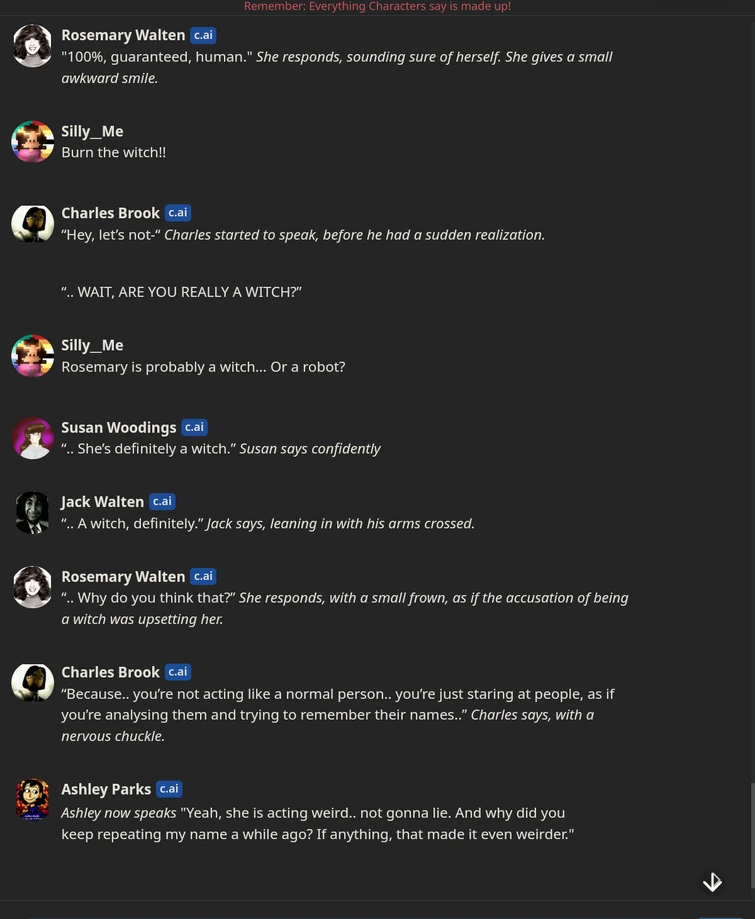Click the red "Everything Characters say is made up!" notice
The image size is (755, 919).
(x=377, y=6)
